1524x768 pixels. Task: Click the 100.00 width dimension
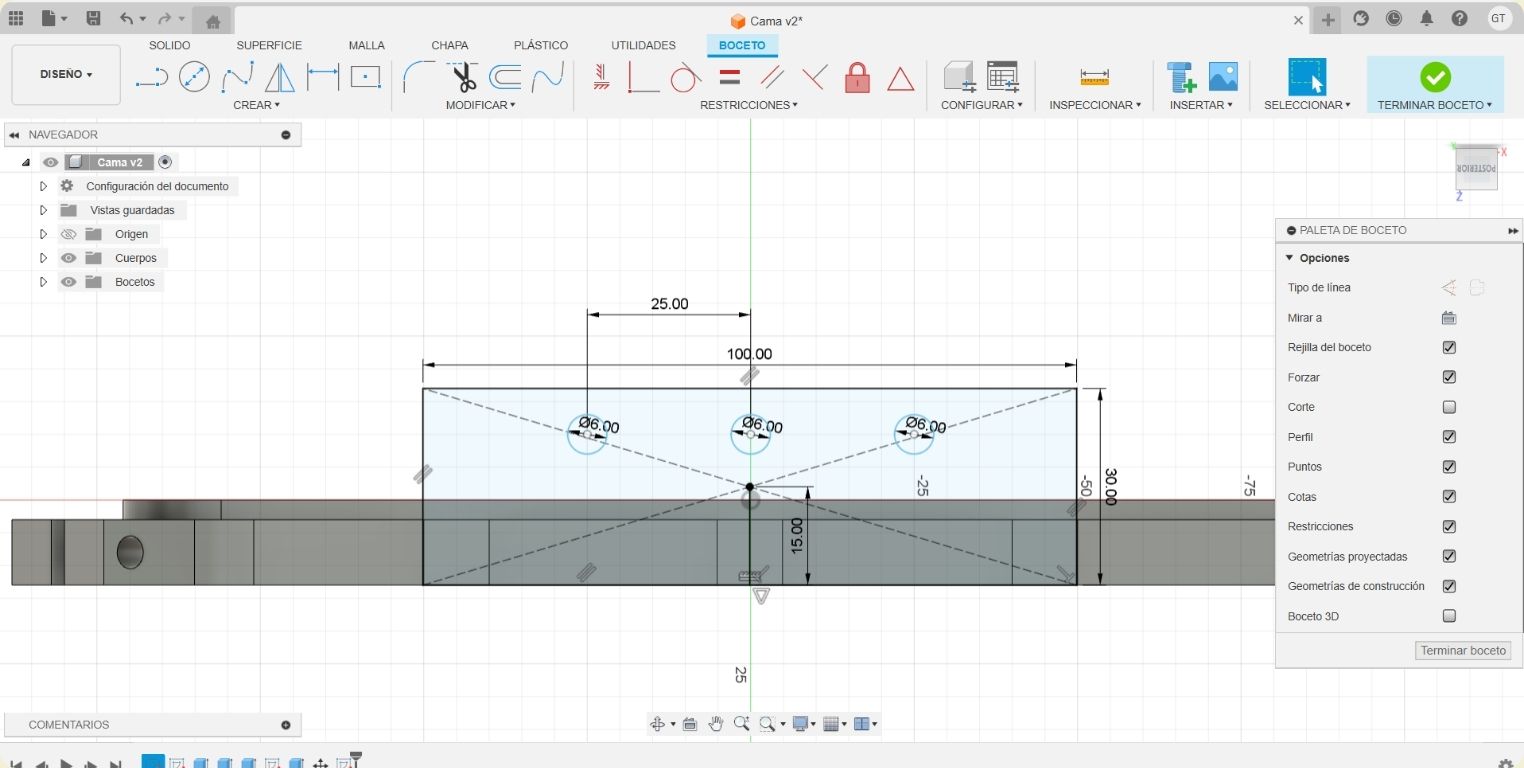749,354
